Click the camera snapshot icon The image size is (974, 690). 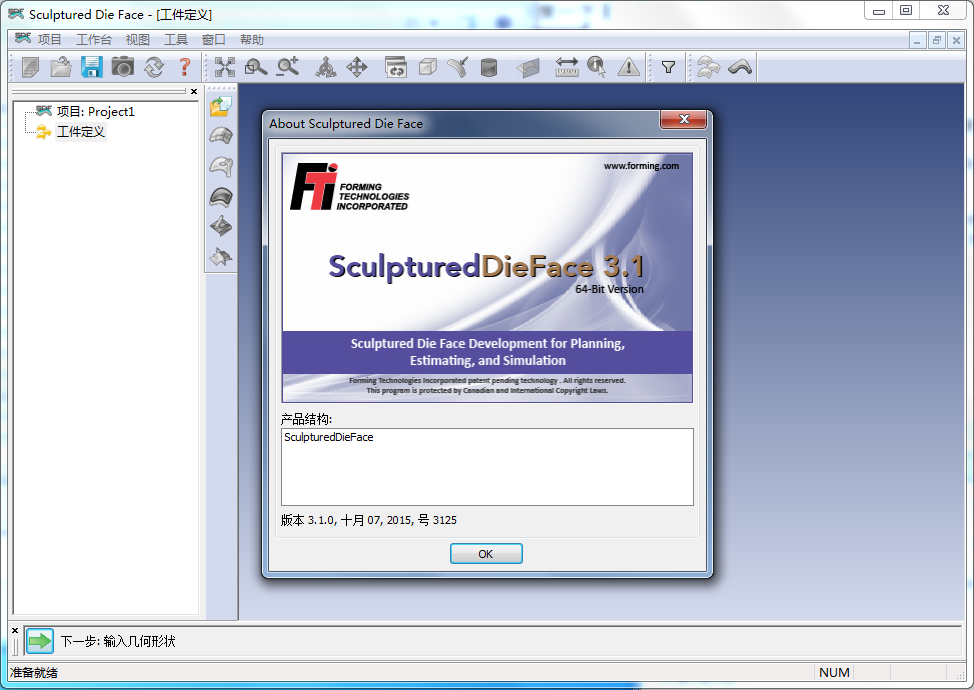(123, 67)
